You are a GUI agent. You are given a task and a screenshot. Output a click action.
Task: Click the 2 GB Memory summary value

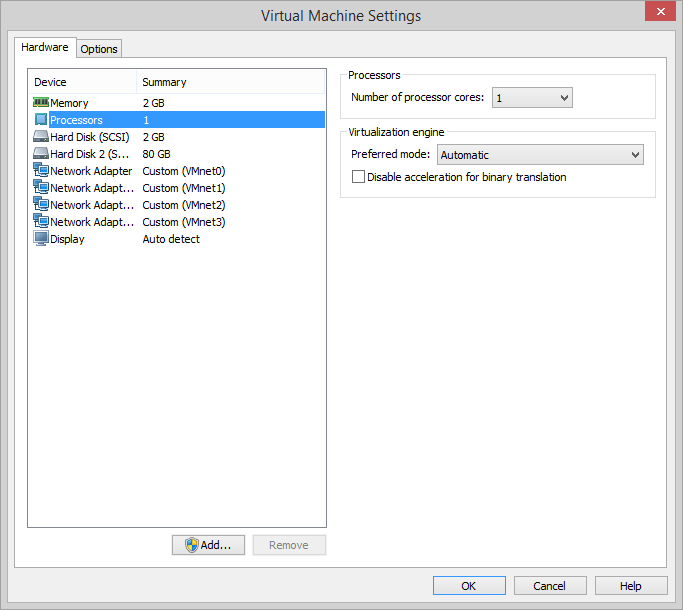[x=153, y=103]
